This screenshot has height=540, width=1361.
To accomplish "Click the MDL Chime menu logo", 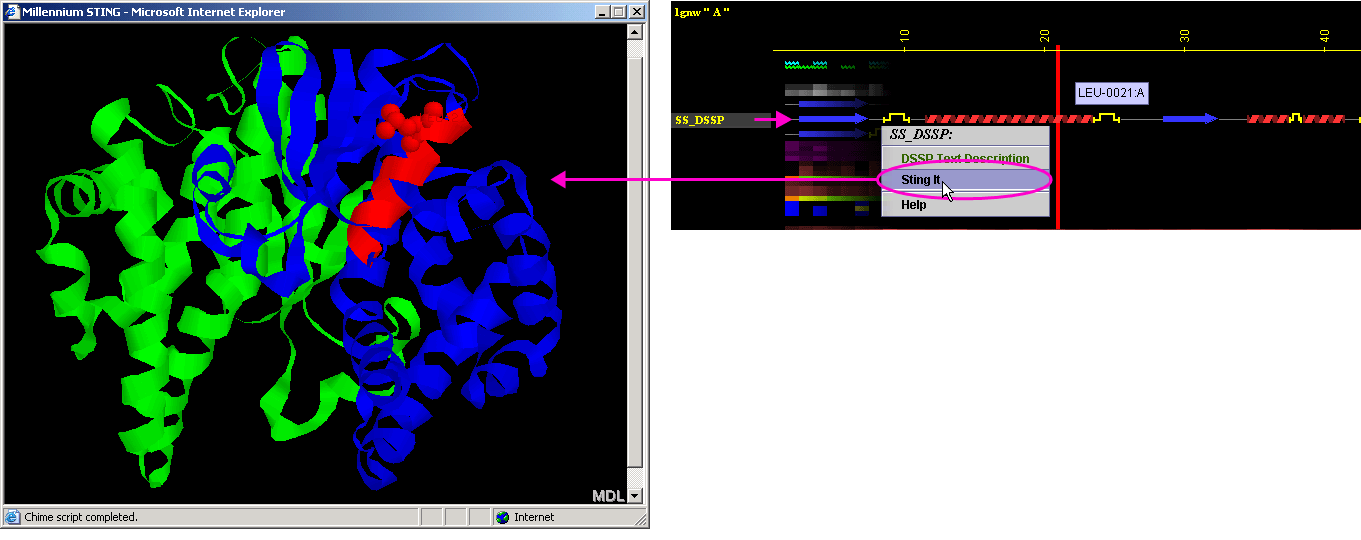I will [608, 496].
